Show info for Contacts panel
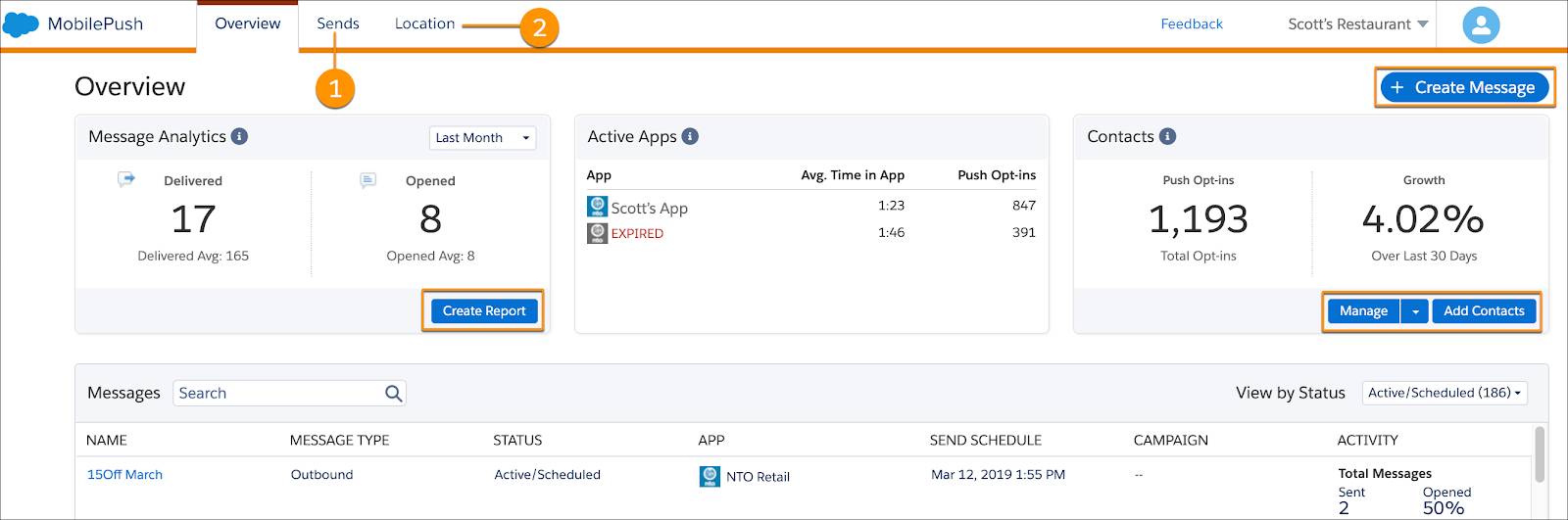The width and height of the screenshot is (1568, 520). coord(1167,136)
